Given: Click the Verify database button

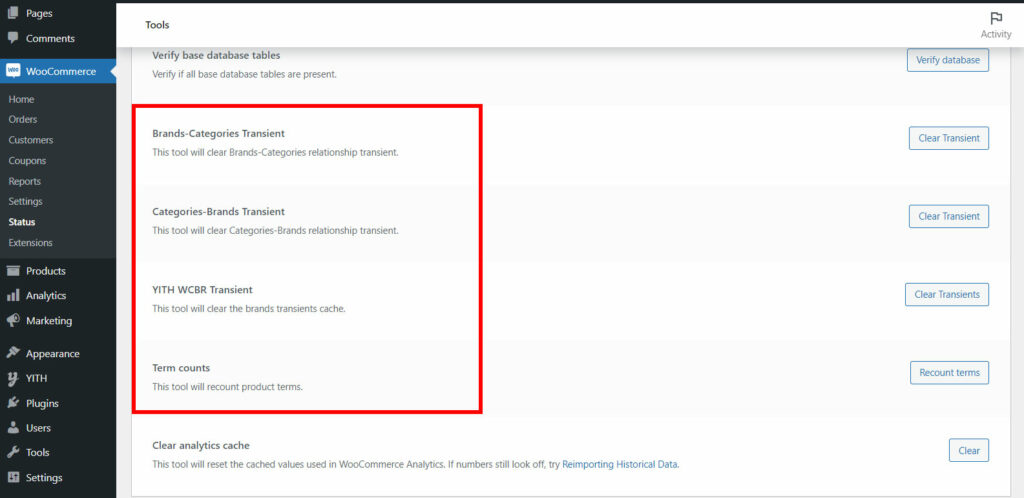Looking at the screenshot, I should [x=948, y=60].
